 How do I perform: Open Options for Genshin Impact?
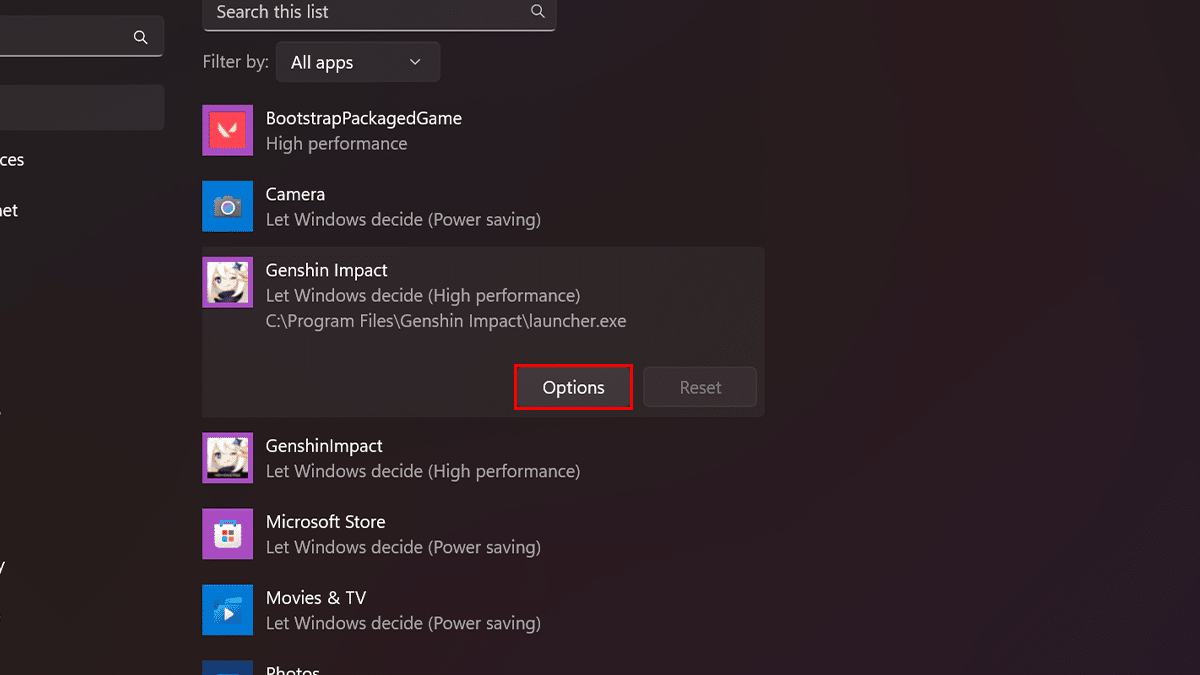click(573, 388)
